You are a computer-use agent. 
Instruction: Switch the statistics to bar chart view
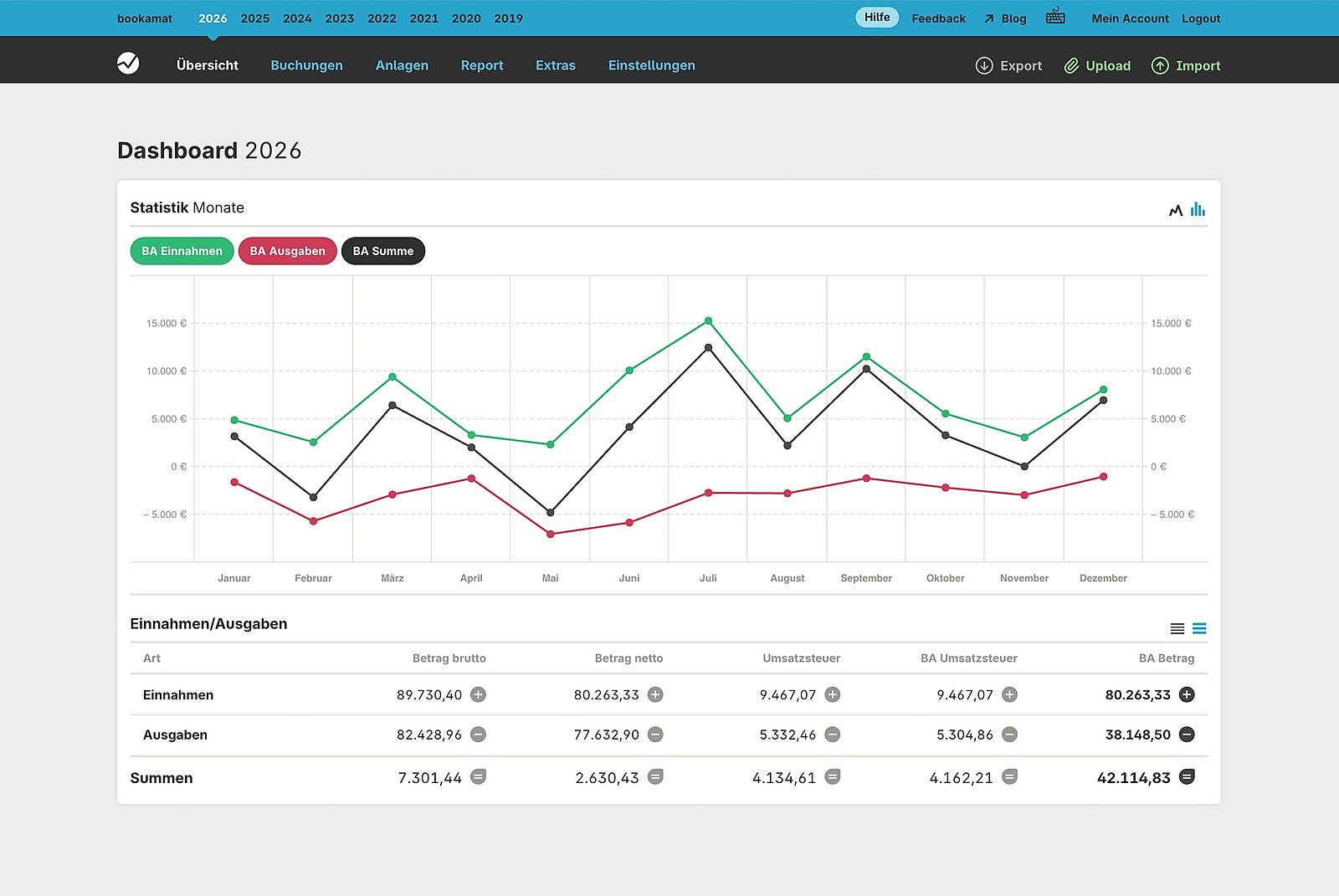(1198, 209)
